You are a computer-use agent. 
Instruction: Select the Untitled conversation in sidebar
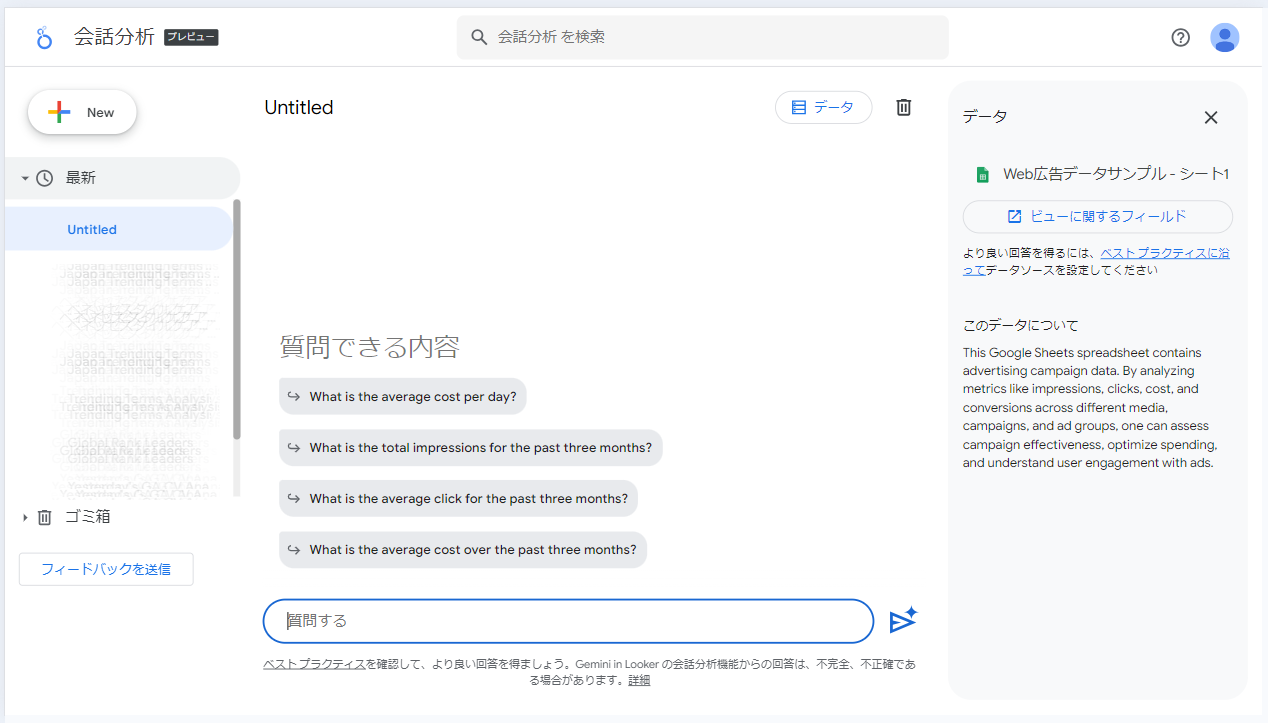click(92, 229)
